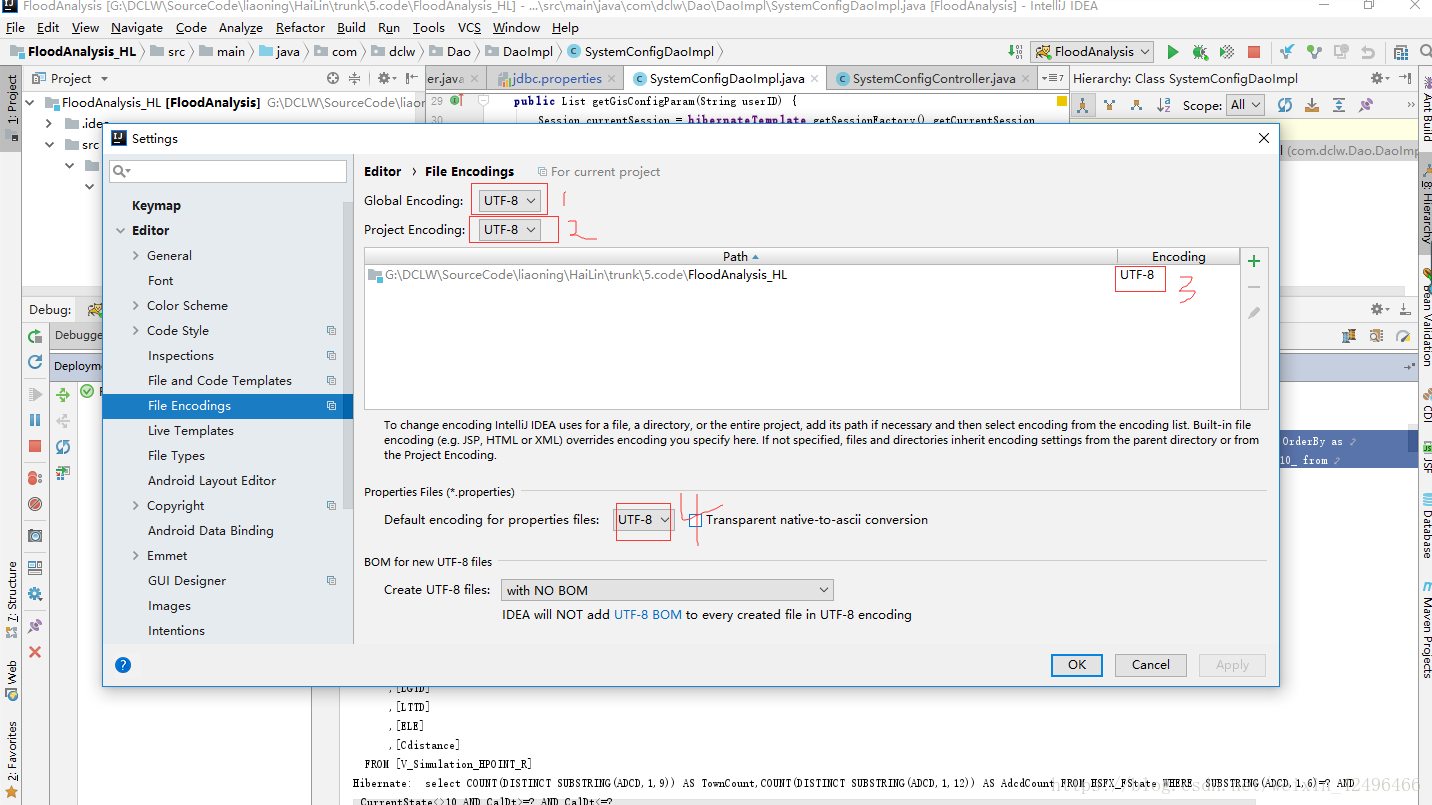
Task: Open the Database side tool window
Action: [x=1425, y=526]
